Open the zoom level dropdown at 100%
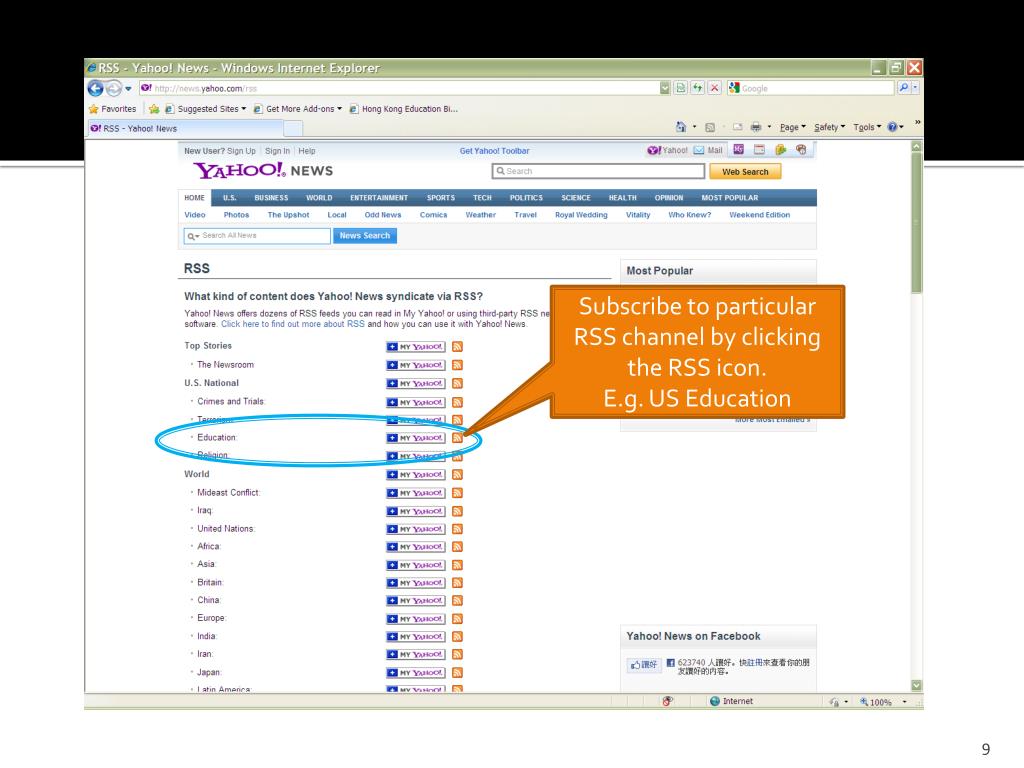Image resolution: width=1024 pixels, height=768 pixels. tap(904, 702)
